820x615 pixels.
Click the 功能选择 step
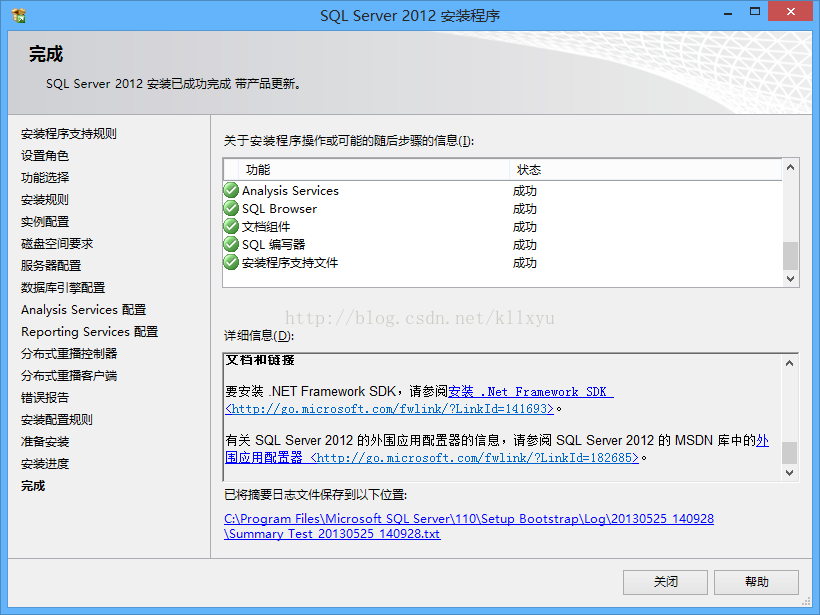click(x=45, y=177)
